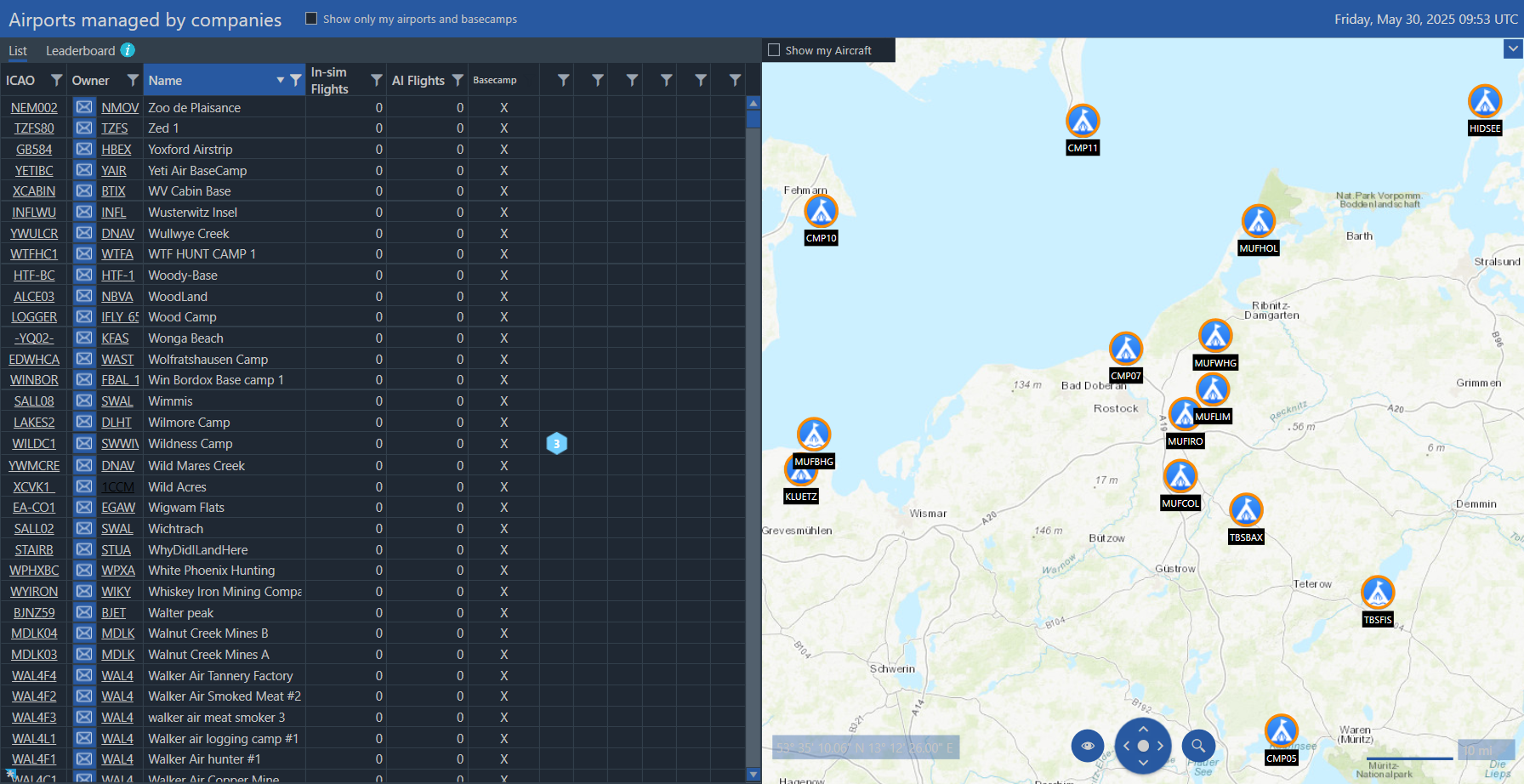Open the last column filter funnel
Image resolution: width=1524 pixels, height=784 pixels.
[x=735, y=80]
